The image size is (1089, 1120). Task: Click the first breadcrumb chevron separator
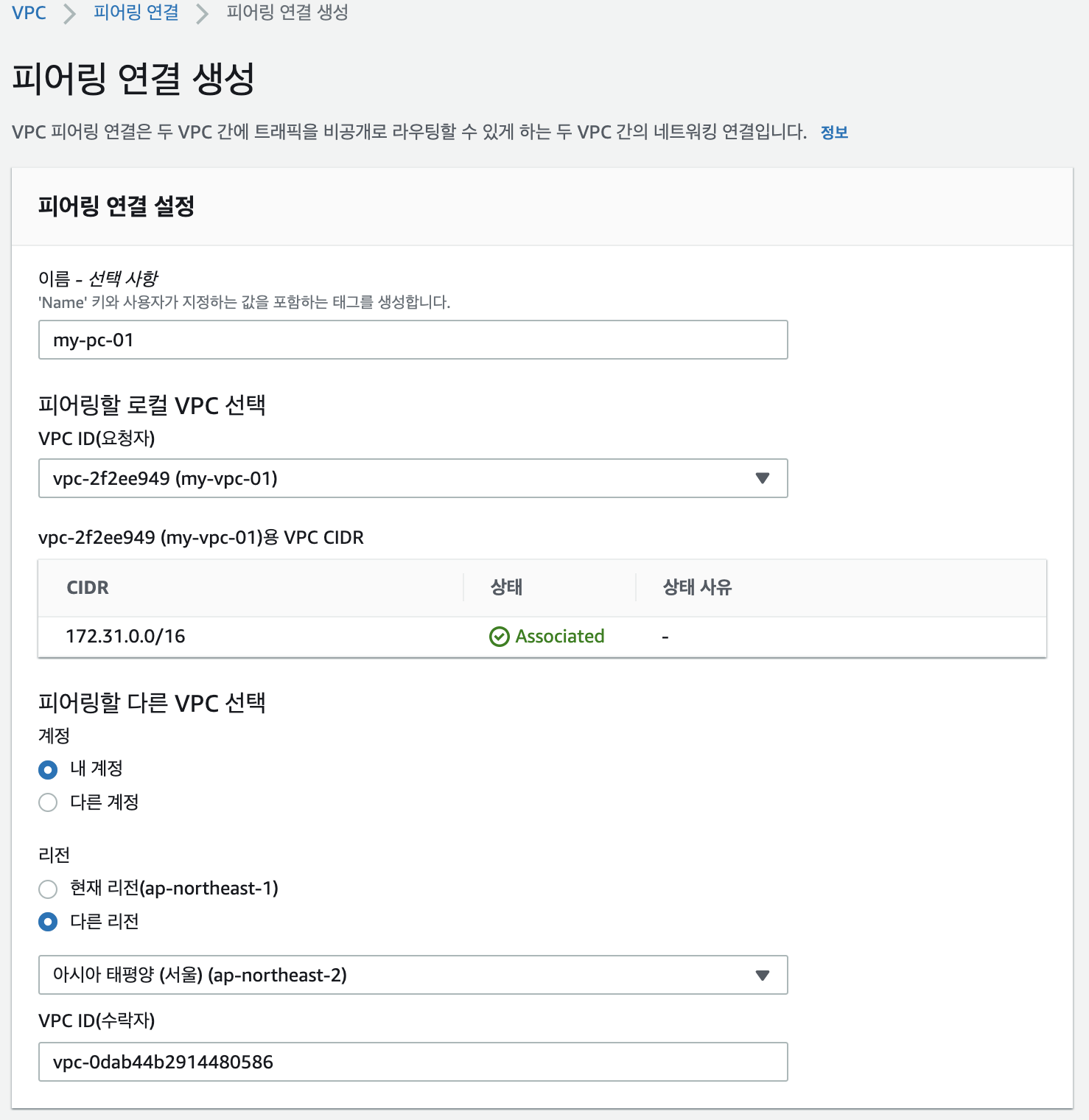coord(69,13)
